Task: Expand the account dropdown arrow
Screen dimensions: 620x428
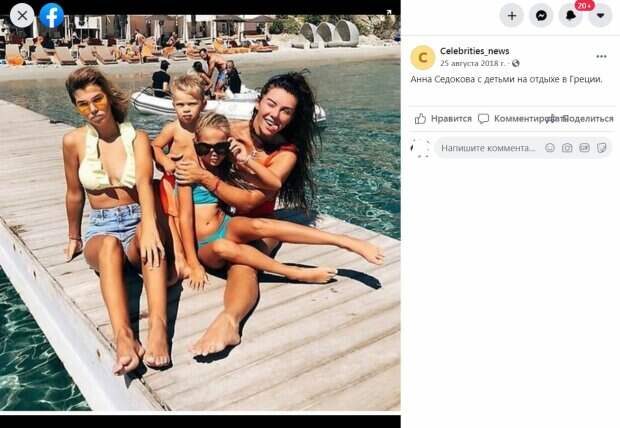Action: tap(600, 15)
